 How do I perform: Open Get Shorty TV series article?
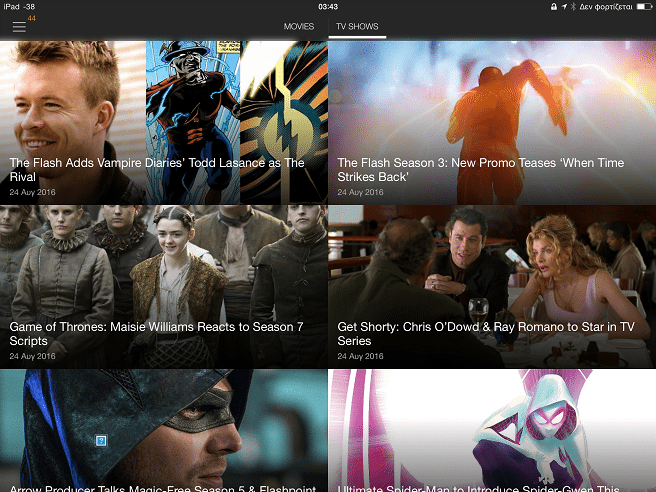point(492,287)
